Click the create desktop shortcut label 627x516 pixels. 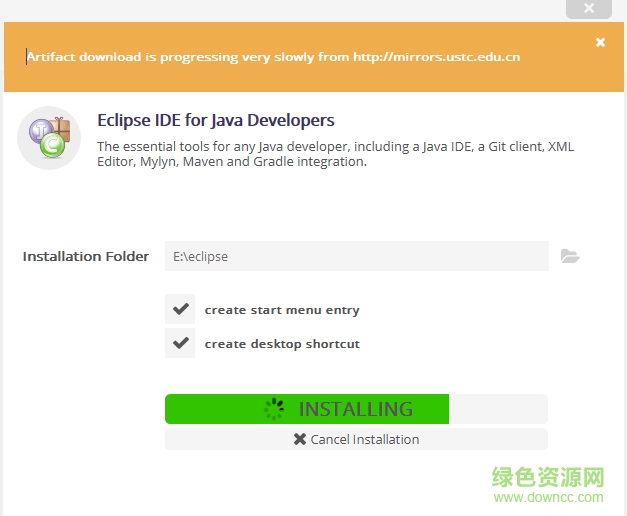coord(282,344)
